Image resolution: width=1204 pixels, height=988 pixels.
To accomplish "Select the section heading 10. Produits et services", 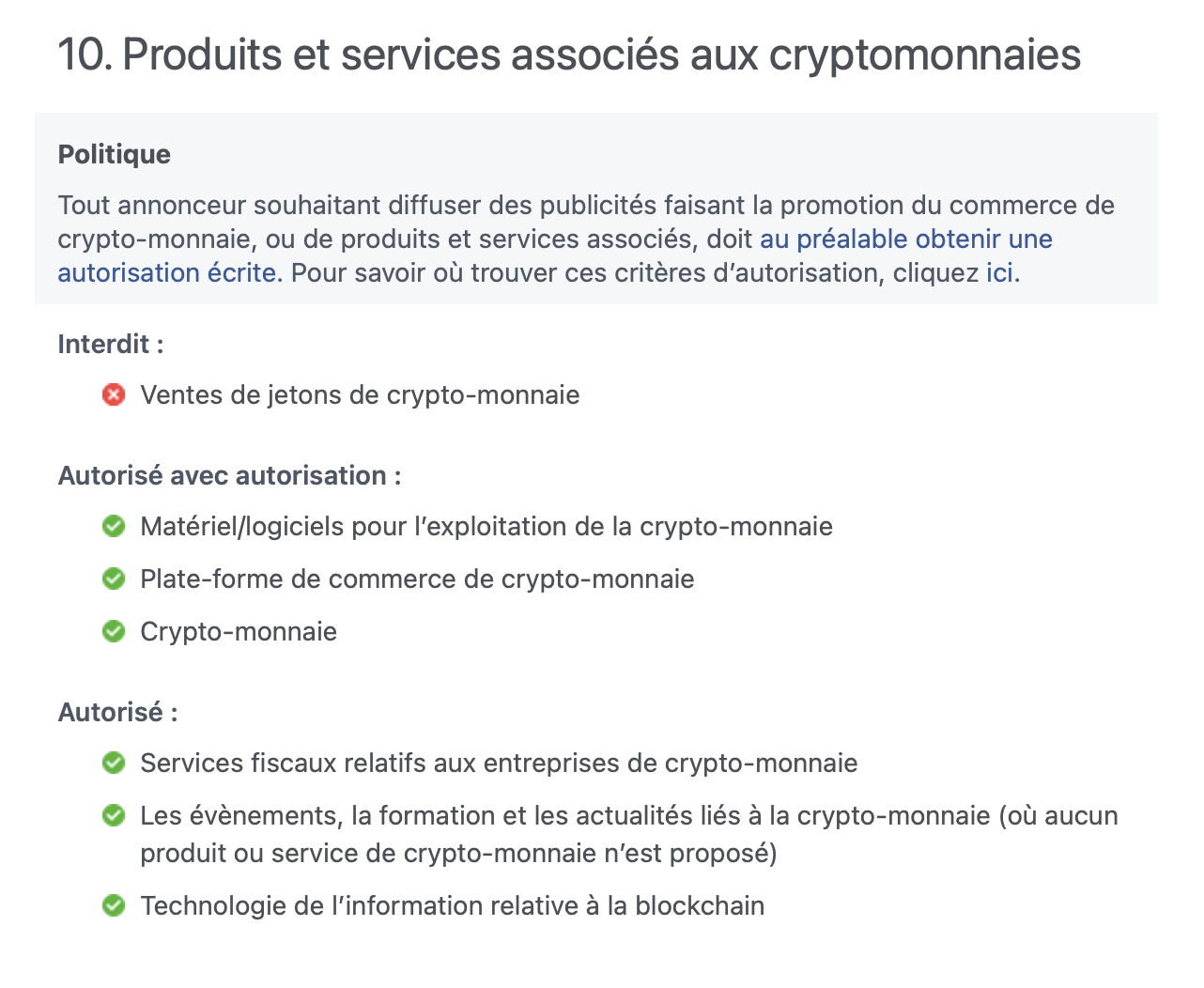I will click(x=569, y=54).
